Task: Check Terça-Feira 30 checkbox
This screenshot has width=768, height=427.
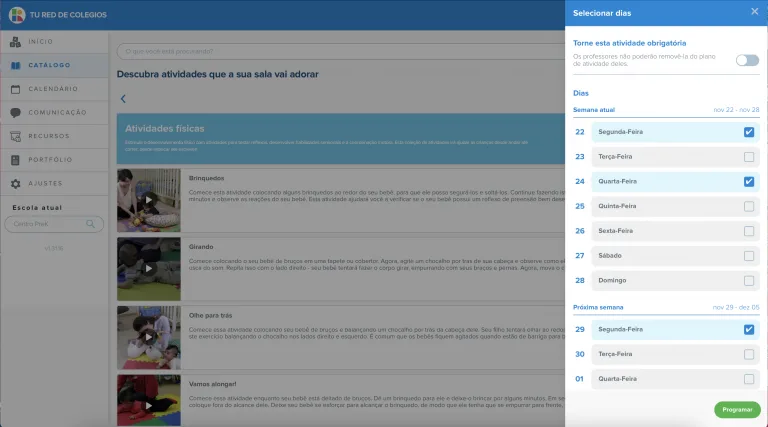Action: tap(749, 354)
